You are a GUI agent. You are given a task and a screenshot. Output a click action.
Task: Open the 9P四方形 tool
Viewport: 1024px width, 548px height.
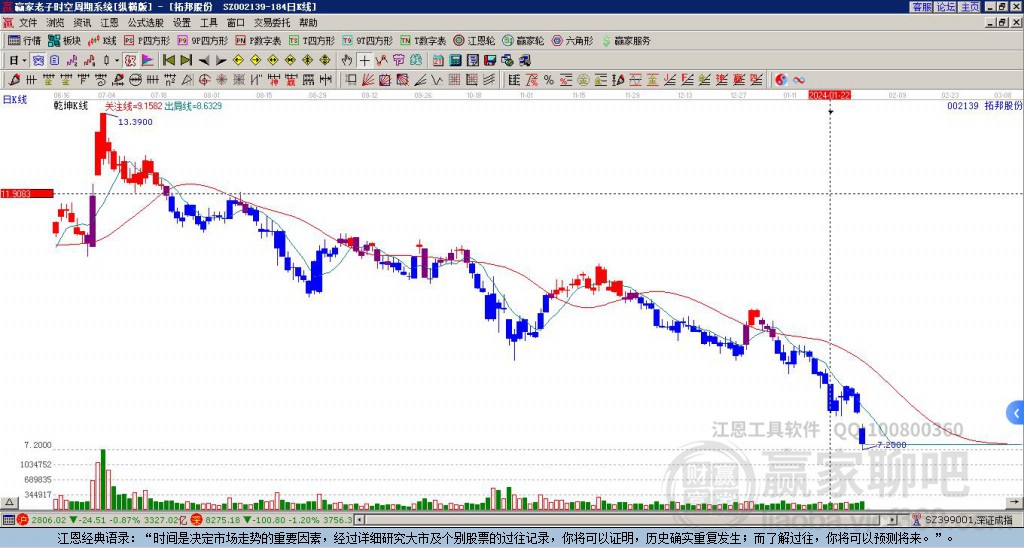pos(202,40)
